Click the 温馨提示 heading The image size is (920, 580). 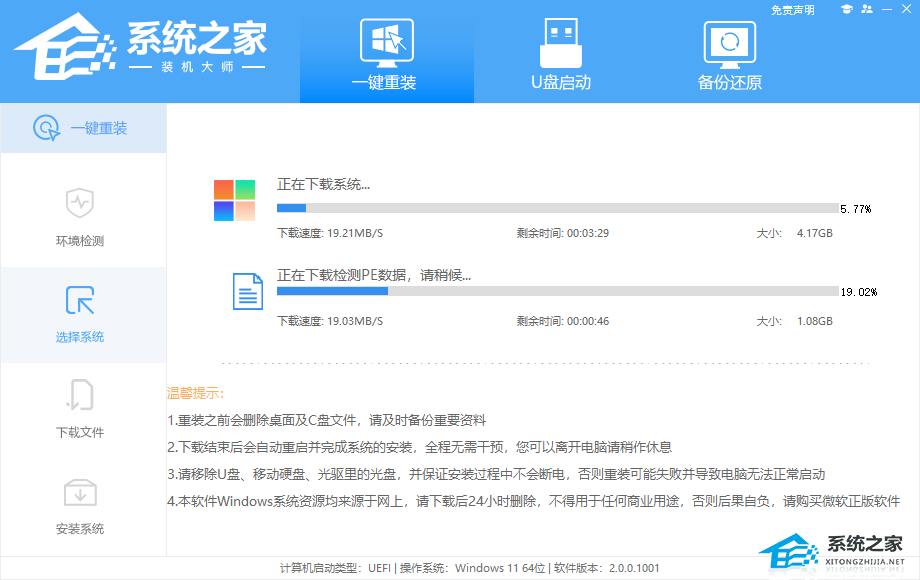(196, 393)
